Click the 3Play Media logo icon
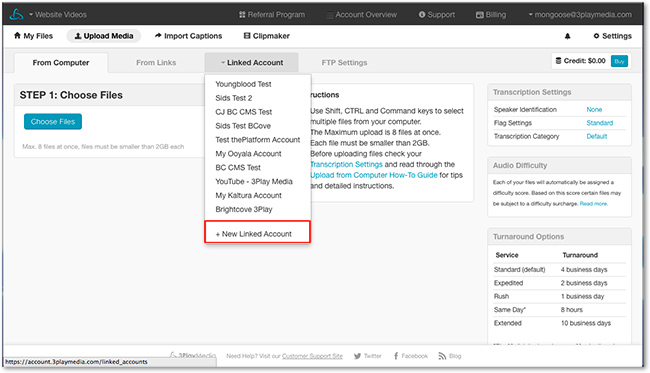Image resolution: width=650 pixels, height=373 pixels. coord(17,15)
